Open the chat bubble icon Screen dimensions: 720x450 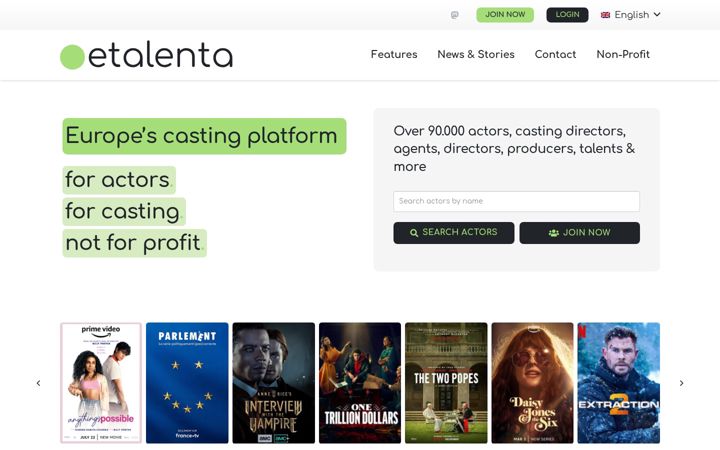455,15
